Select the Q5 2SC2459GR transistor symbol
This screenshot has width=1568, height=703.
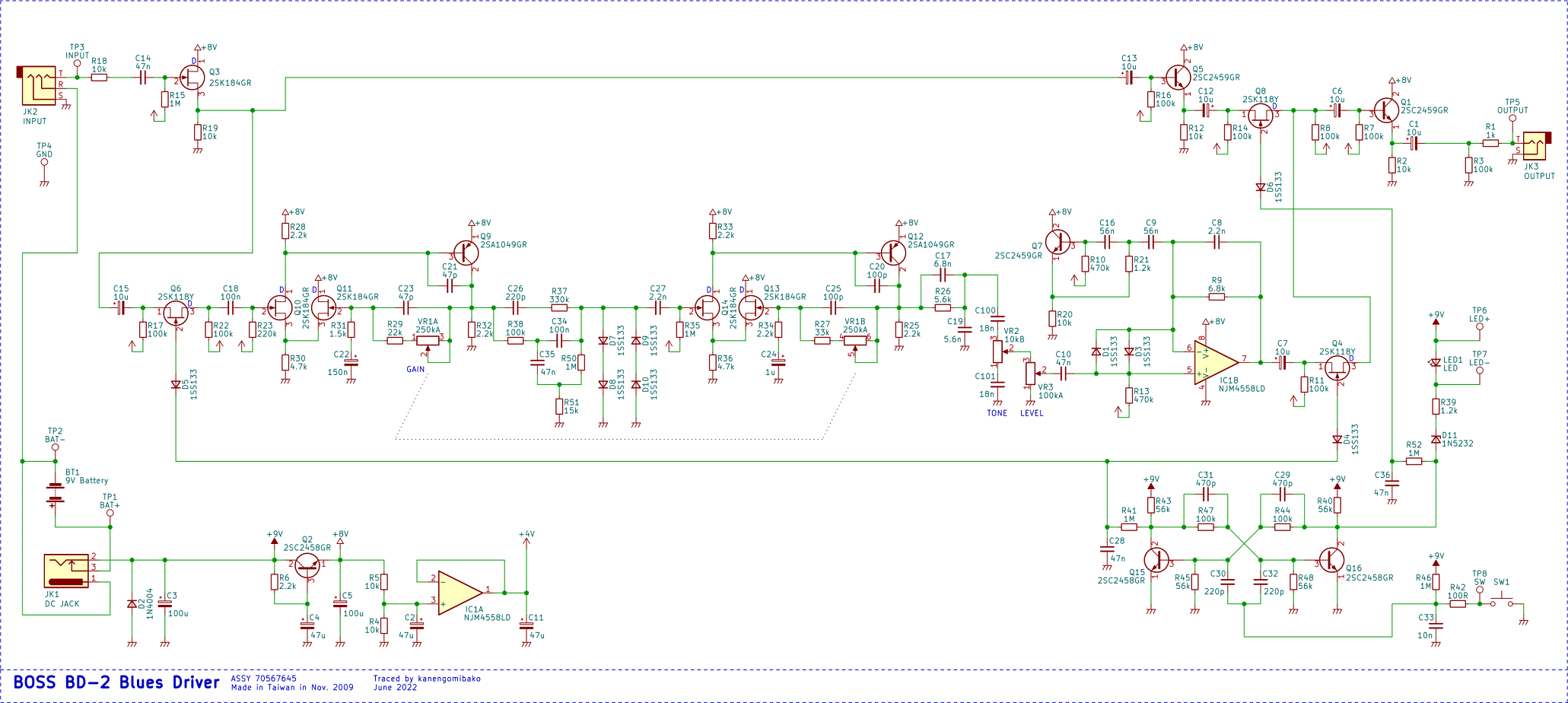pyautogui.click(x=1178, y=78)
